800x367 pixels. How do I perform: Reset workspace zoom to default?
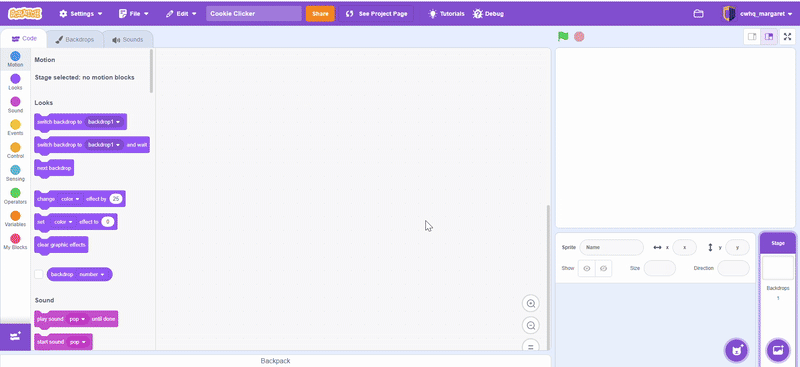[x=531, y=346]
